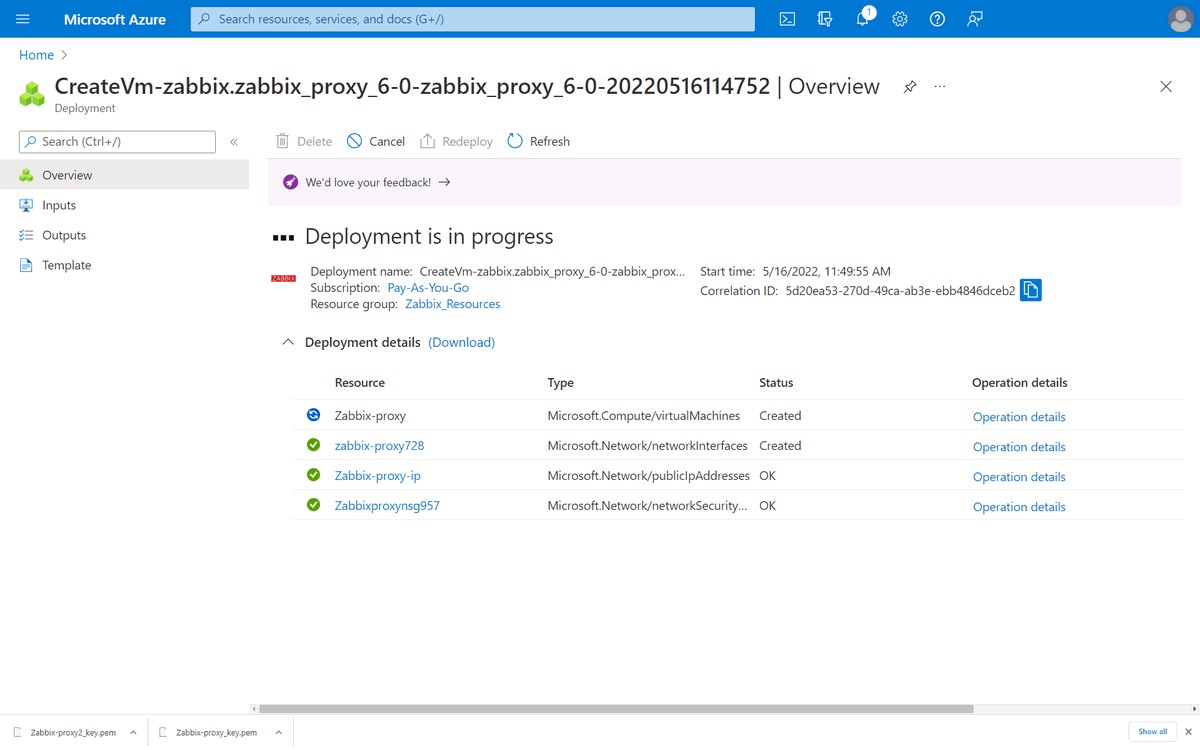Open zabbix-proxy728 network interface
The height and width of the screenshot is (750, 1200).
(380, 446)
